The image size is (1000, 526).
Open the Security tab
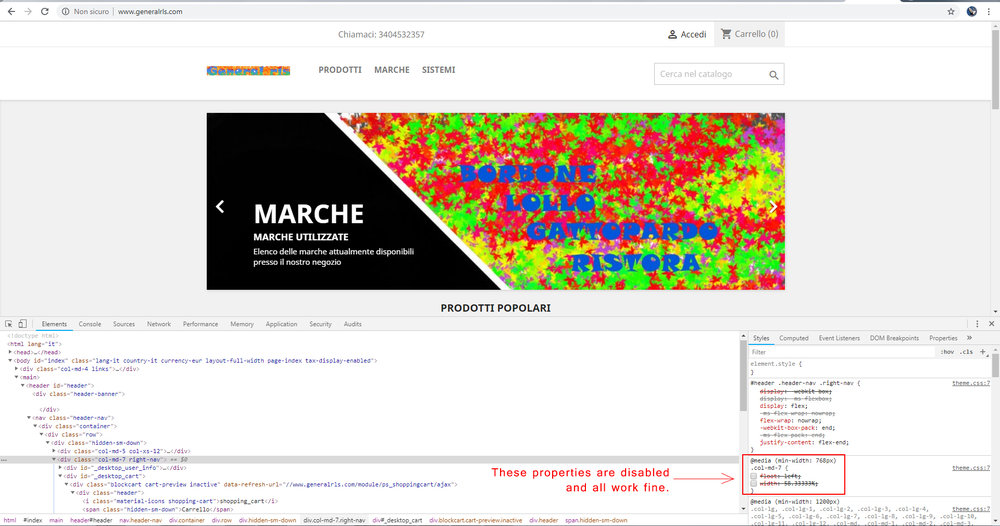(320, 324)
